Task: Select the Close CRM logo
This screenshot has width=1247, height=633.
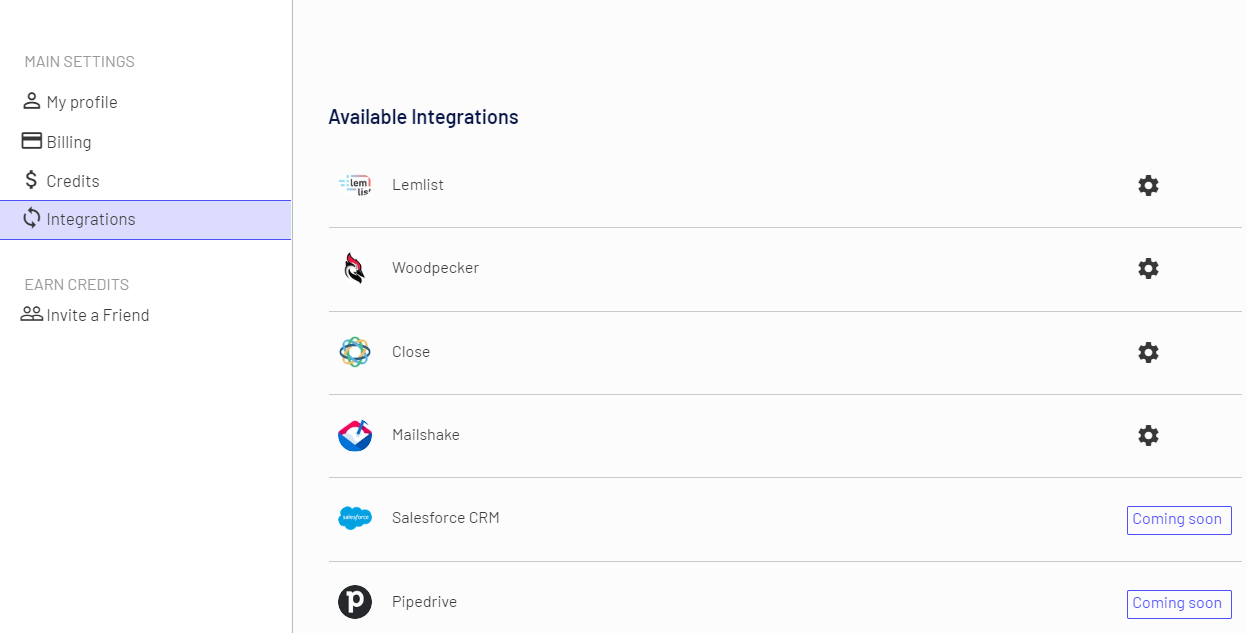Action: click(355, 352)
